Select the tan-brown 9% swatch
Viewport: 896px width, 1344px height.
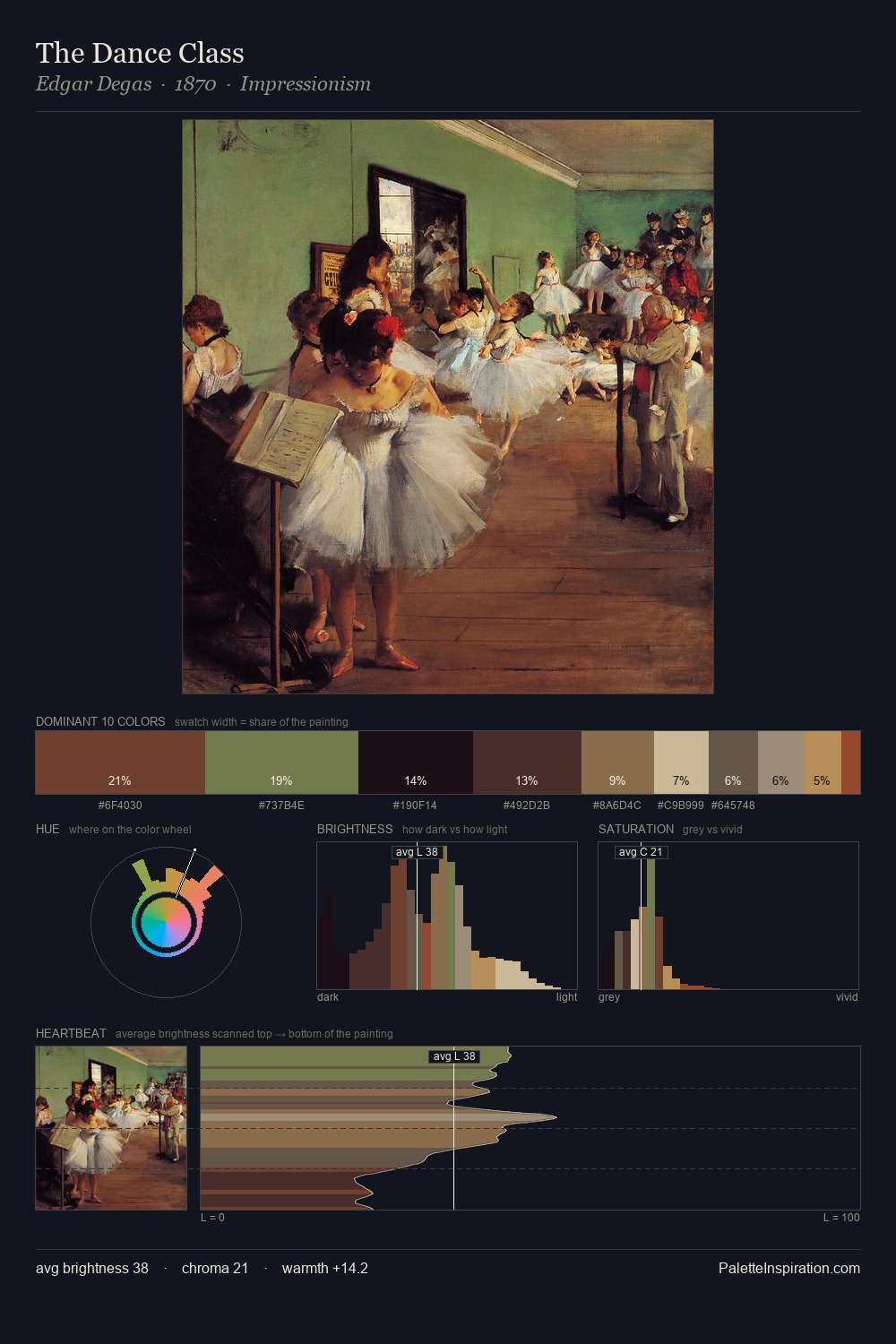tap(617, 762)
